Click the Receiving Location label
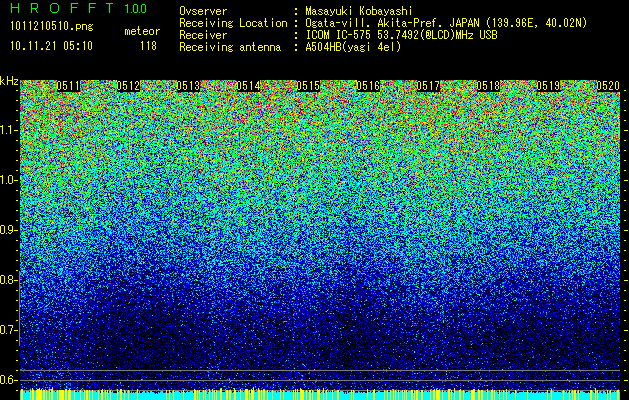 tap(233, 23)
